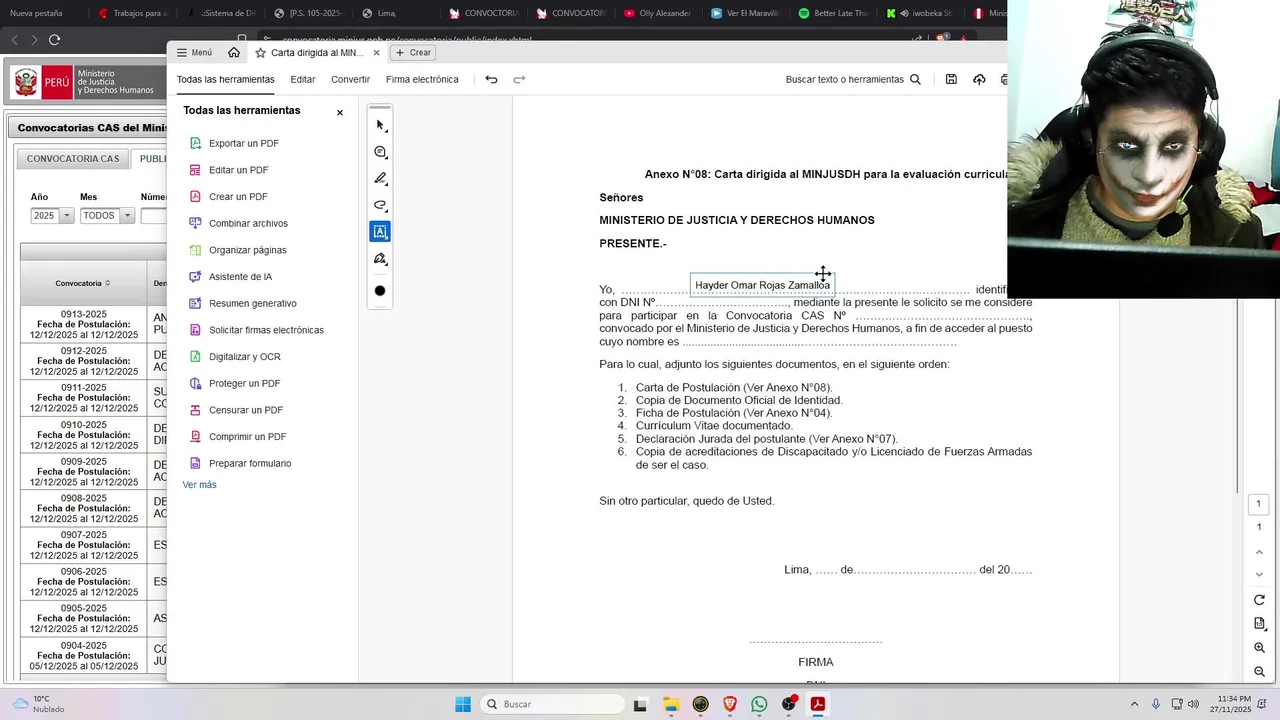Activate the add text box tool
The height and width of the screenshot is (720, 1280).
pos(380,231)
